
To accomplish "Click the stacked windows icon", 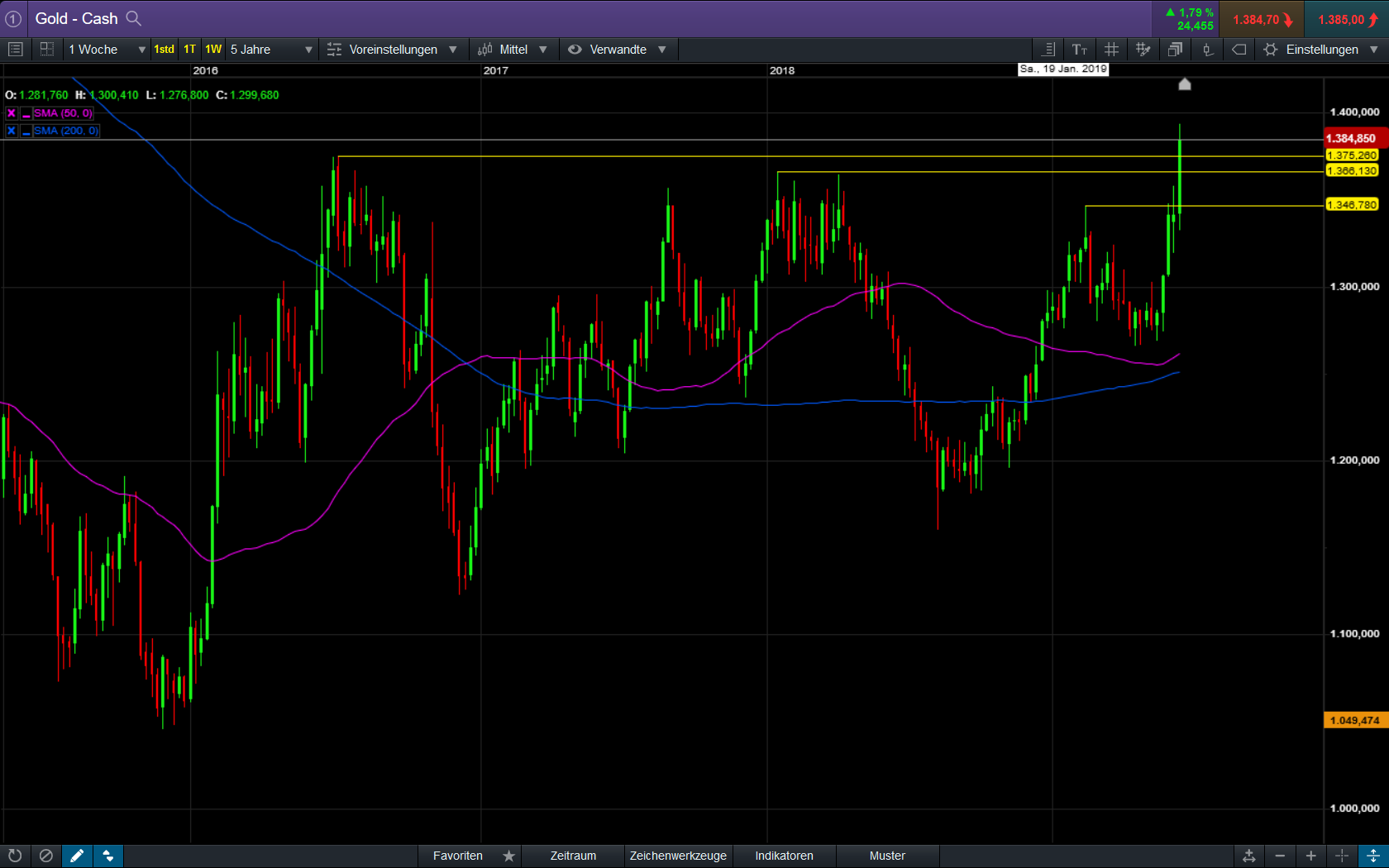I will [1175, 50].
